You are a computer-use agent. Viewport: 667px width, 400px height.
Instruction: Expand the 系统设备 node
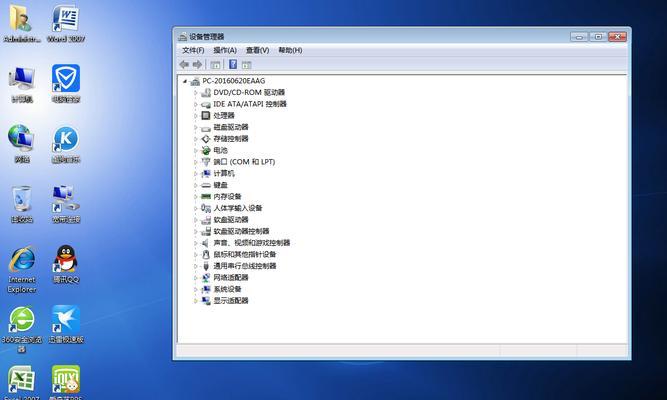tap(196, 289)
